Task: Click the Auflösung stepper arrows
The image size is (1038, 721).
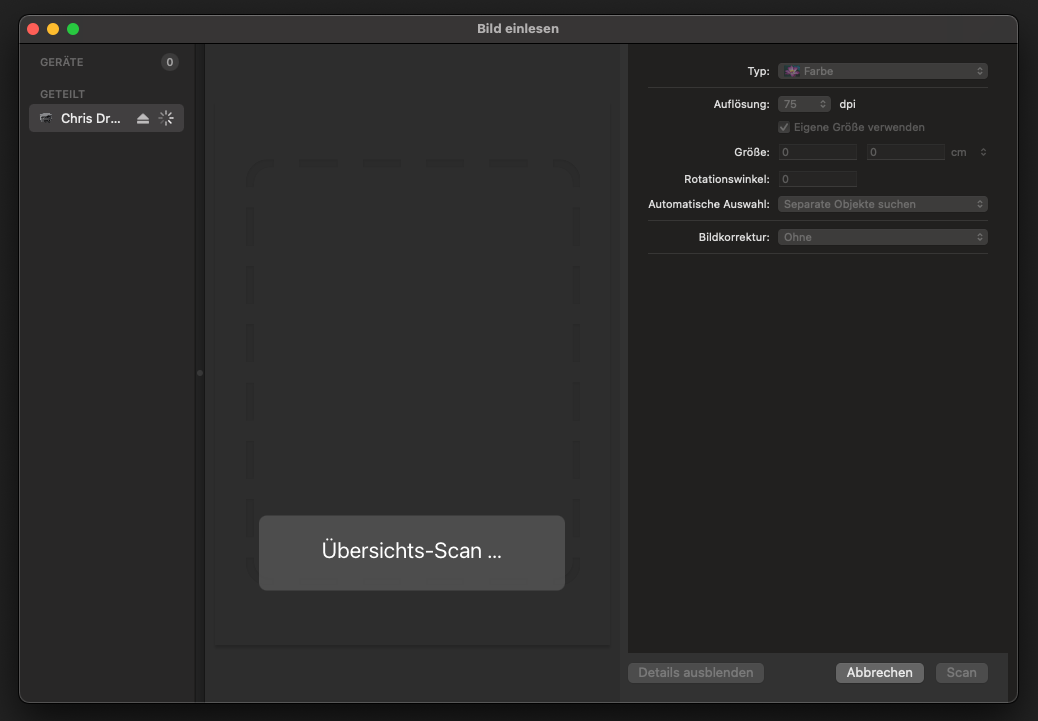Action: coord(824,103)
